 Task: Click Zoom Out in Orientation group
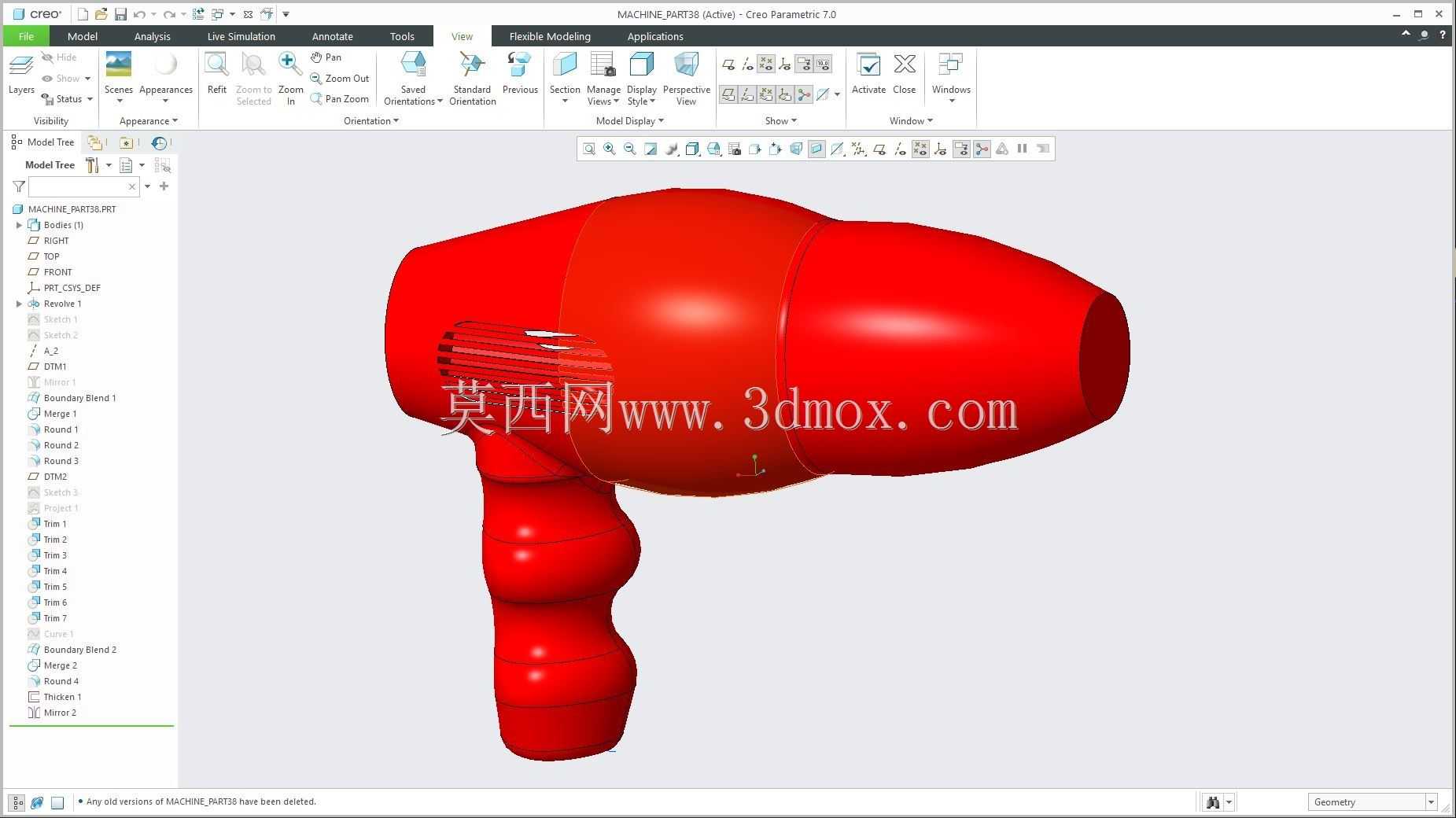[x=340, y=79]
